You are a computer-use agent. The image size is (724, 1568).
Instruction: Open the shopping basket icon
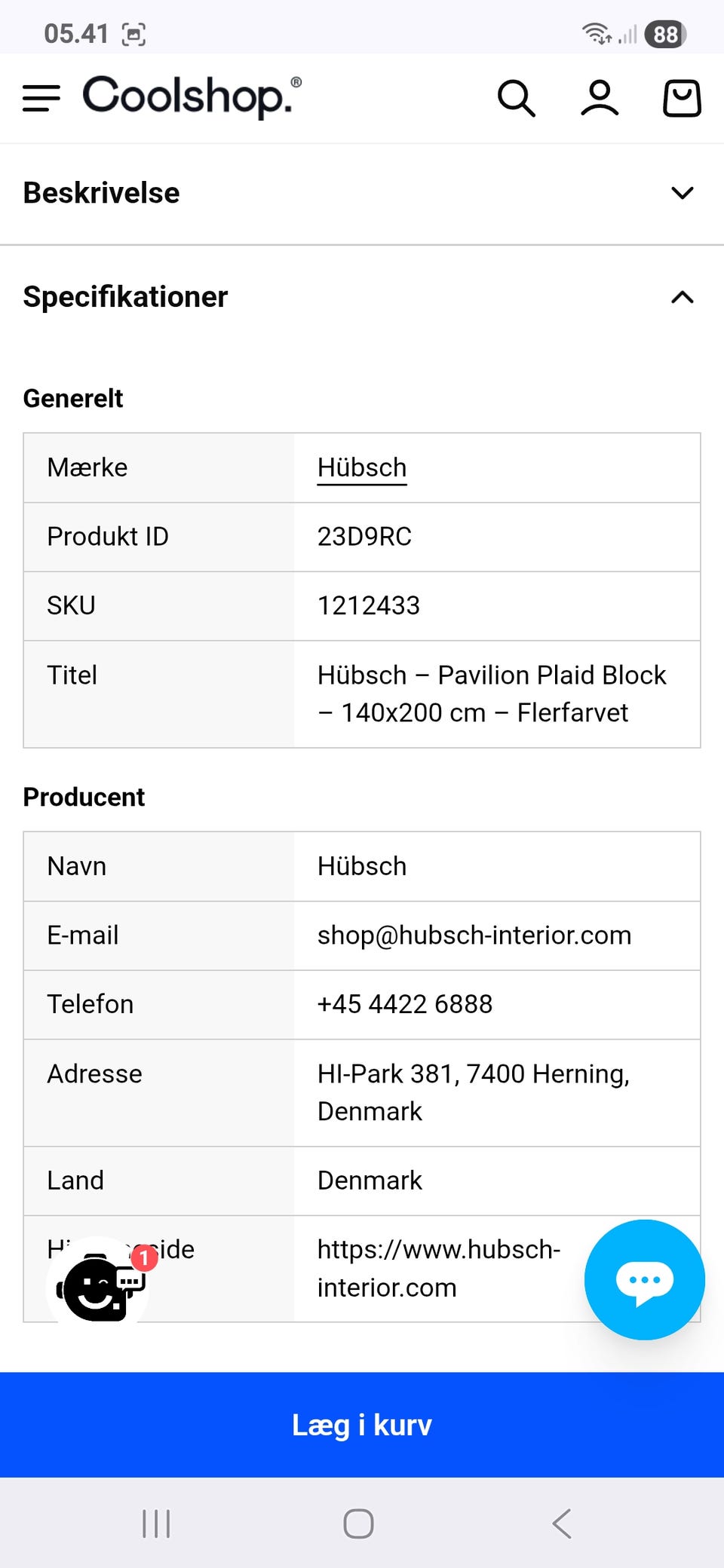coord(682,99)
